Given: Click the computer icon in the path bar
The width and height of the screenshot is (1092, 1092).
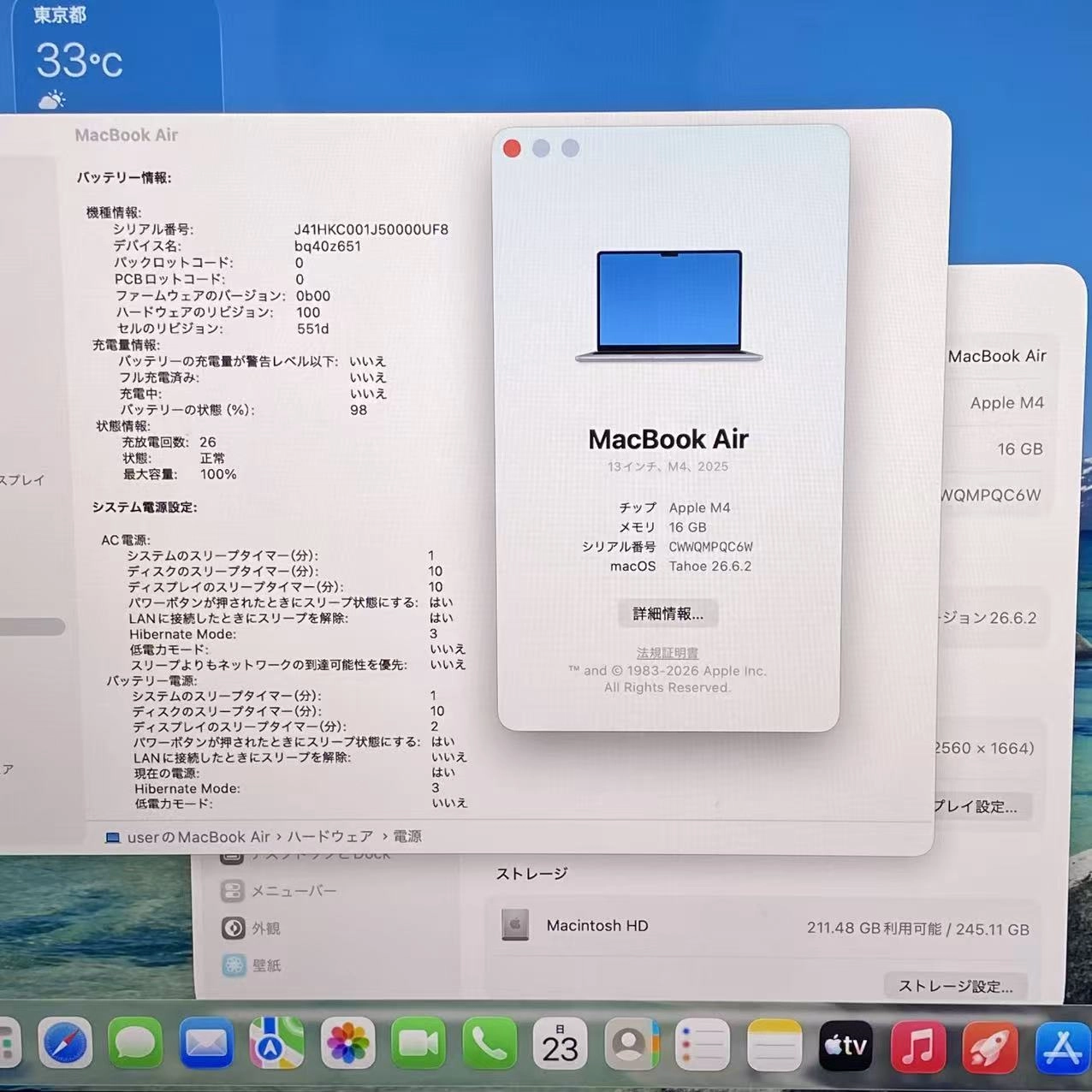Looking at the screenshot, I should [112, 837].
